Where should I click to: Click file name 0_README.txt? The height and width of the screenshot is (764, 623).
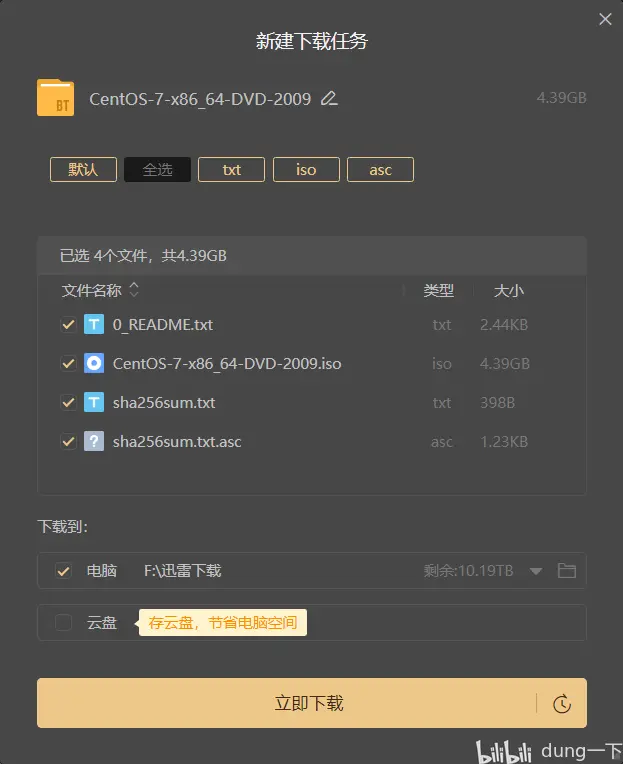coord(163,325)
